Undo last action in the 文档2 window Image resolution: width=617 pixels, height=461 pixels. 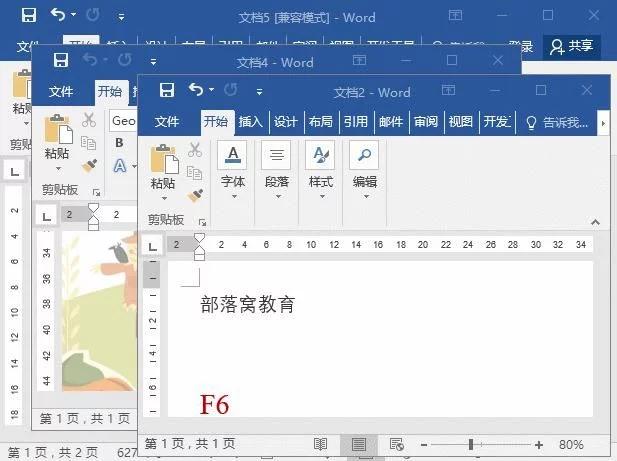196,90
